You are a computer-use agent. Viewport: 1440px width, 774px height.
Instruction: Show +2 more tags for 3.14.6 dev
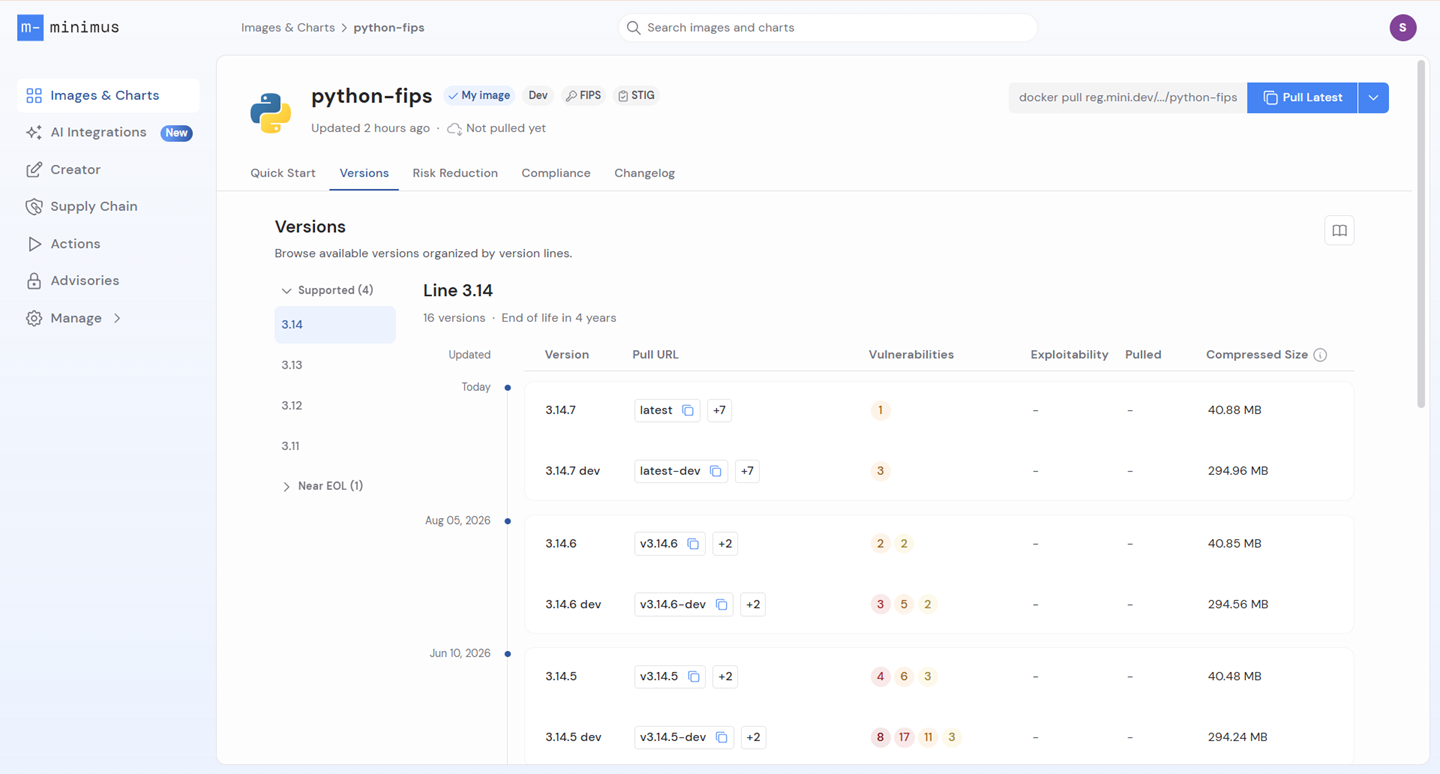[753, 605]
